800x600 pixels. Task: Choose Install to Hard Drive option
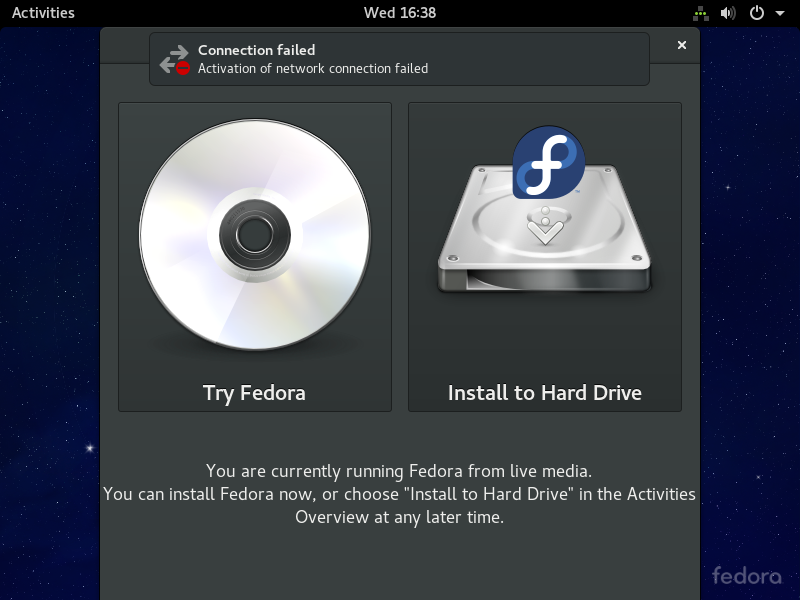point(545,257)
